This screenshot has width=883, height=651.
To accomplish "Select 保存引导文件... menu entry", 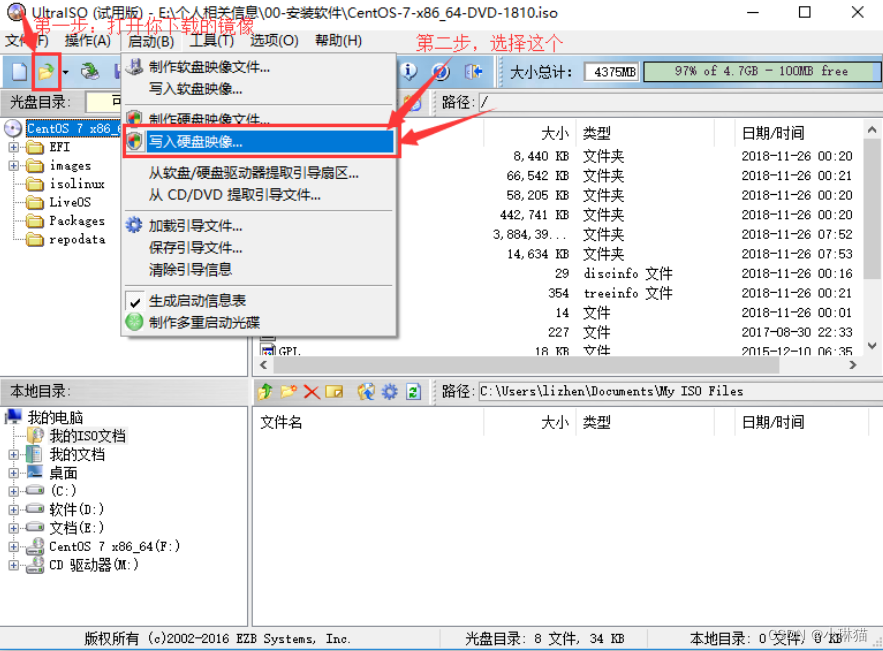I will tap(195, 247).
